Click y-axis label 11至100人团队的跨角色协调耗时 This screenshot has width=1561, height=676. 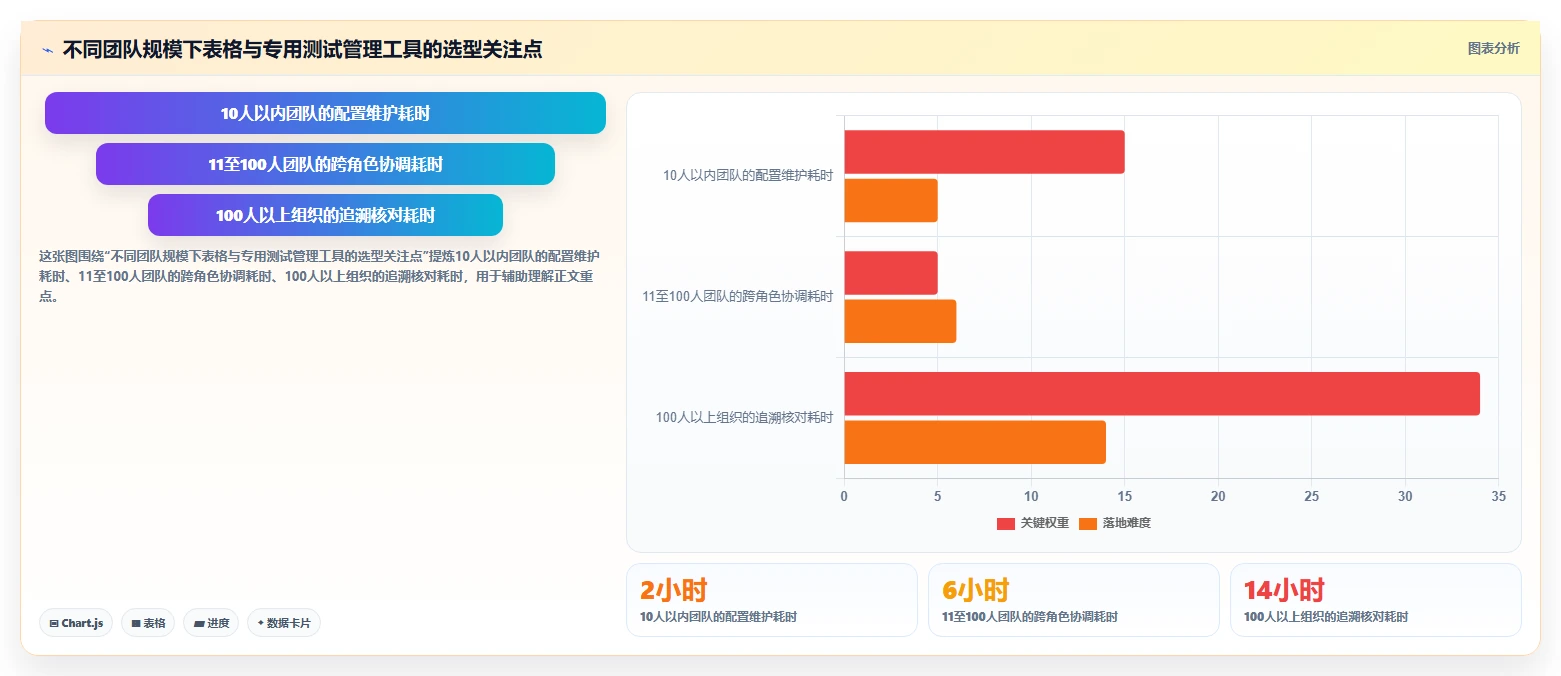(x=738, y=297)
